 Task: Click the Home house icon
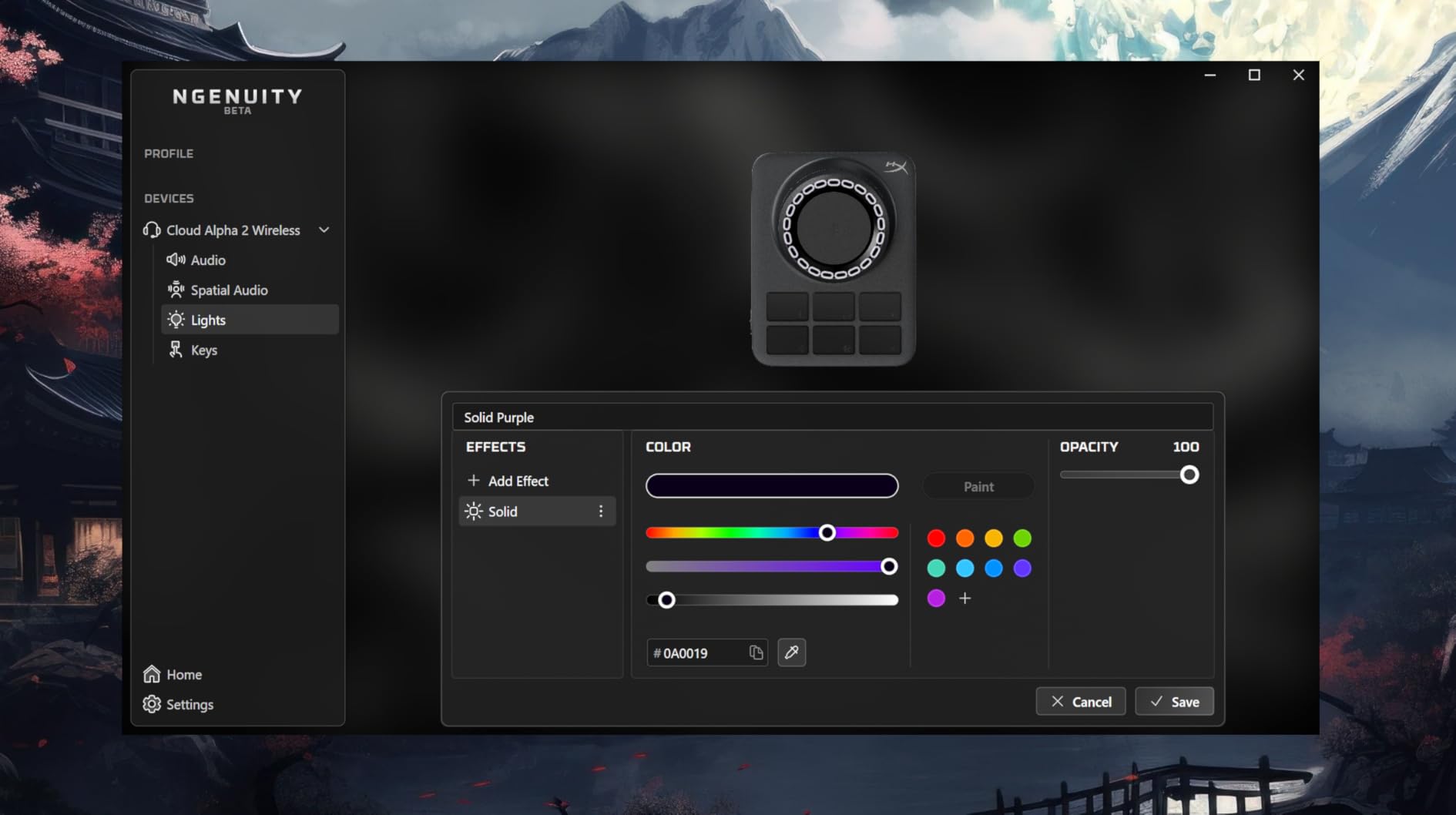tap(152, 674)
